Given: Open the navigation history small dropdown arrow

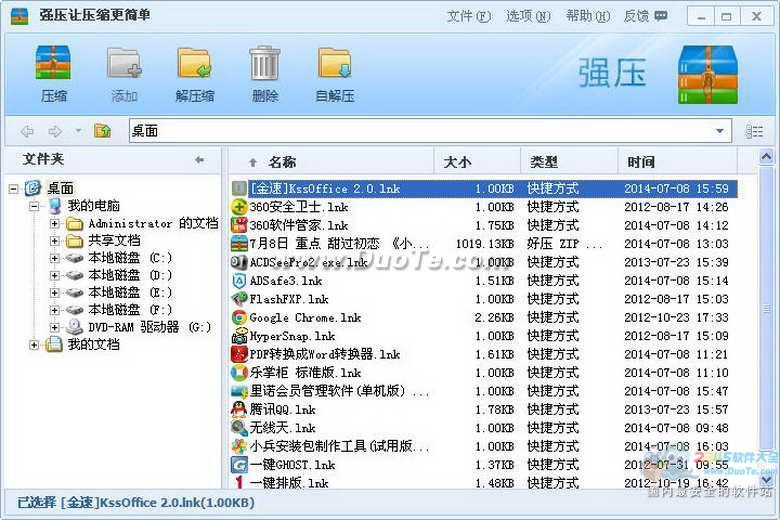Looking at the screenshot, I should [x=78, y=131].
